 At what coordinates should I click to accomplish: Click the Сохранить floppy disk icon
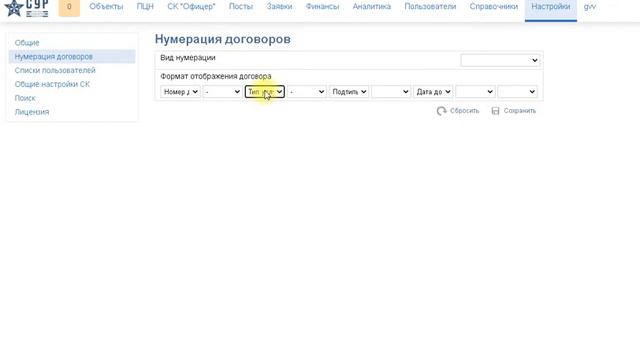tap(495, 111)
